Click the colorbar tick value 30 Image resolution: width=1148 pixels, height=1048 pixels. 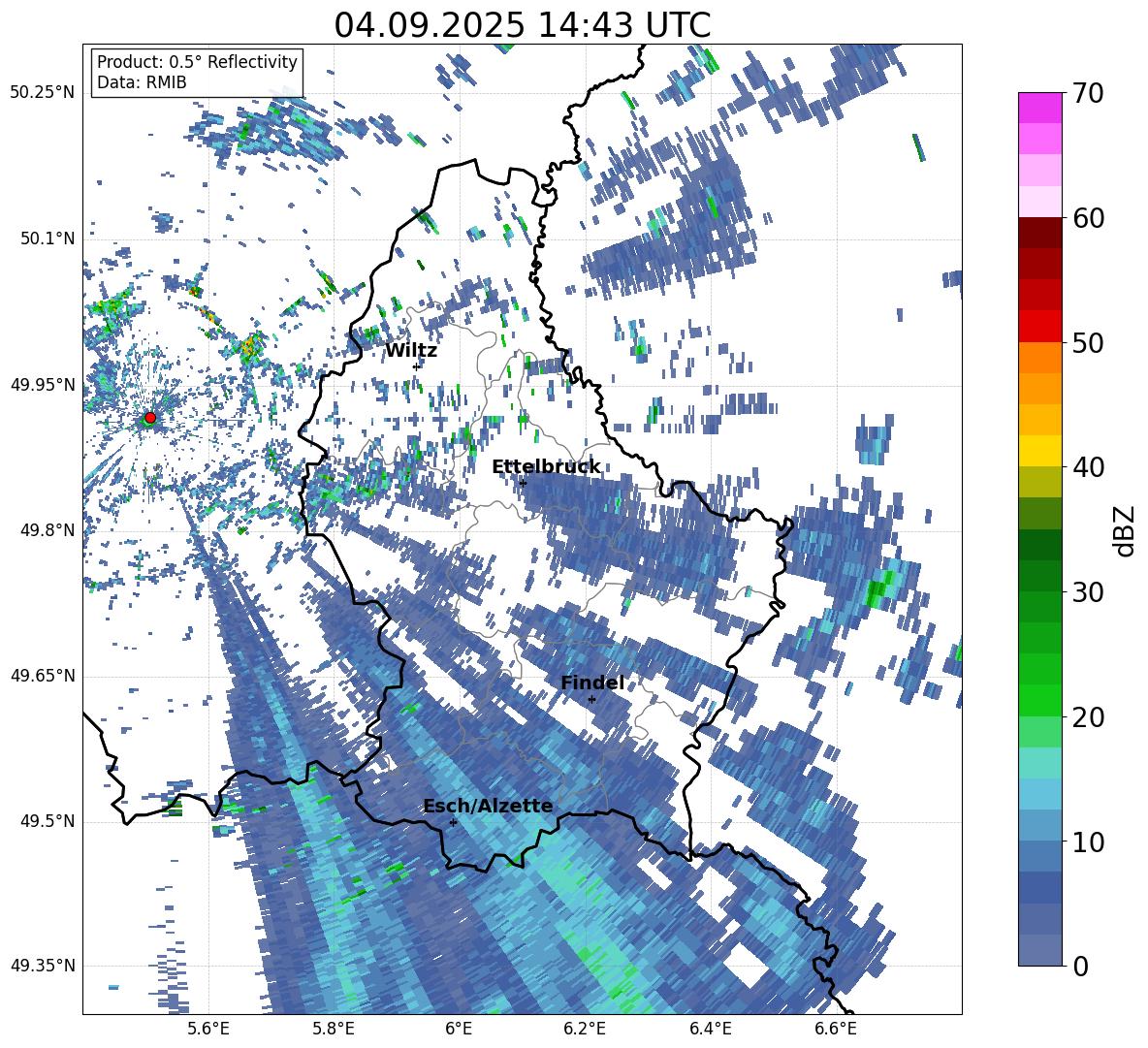tap(1089, 592)
